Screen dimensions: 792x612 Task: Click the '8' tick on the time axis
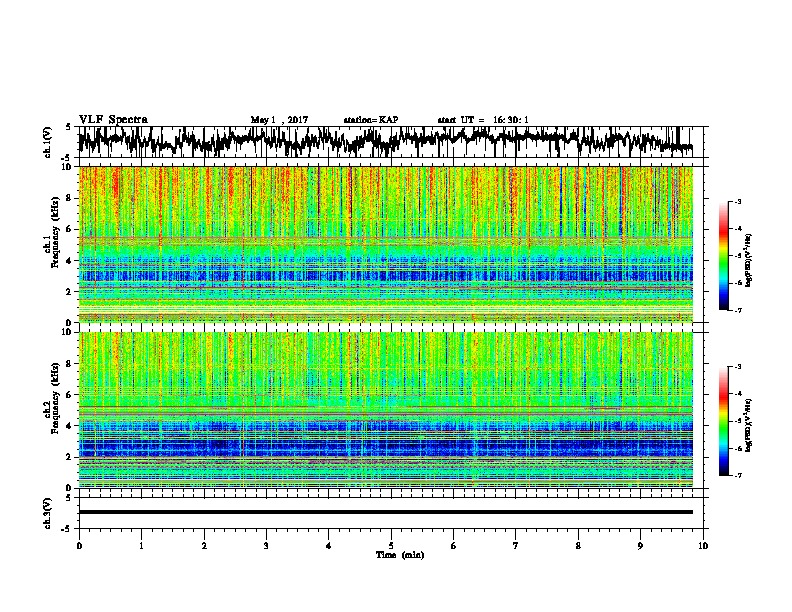coord(578,546)
